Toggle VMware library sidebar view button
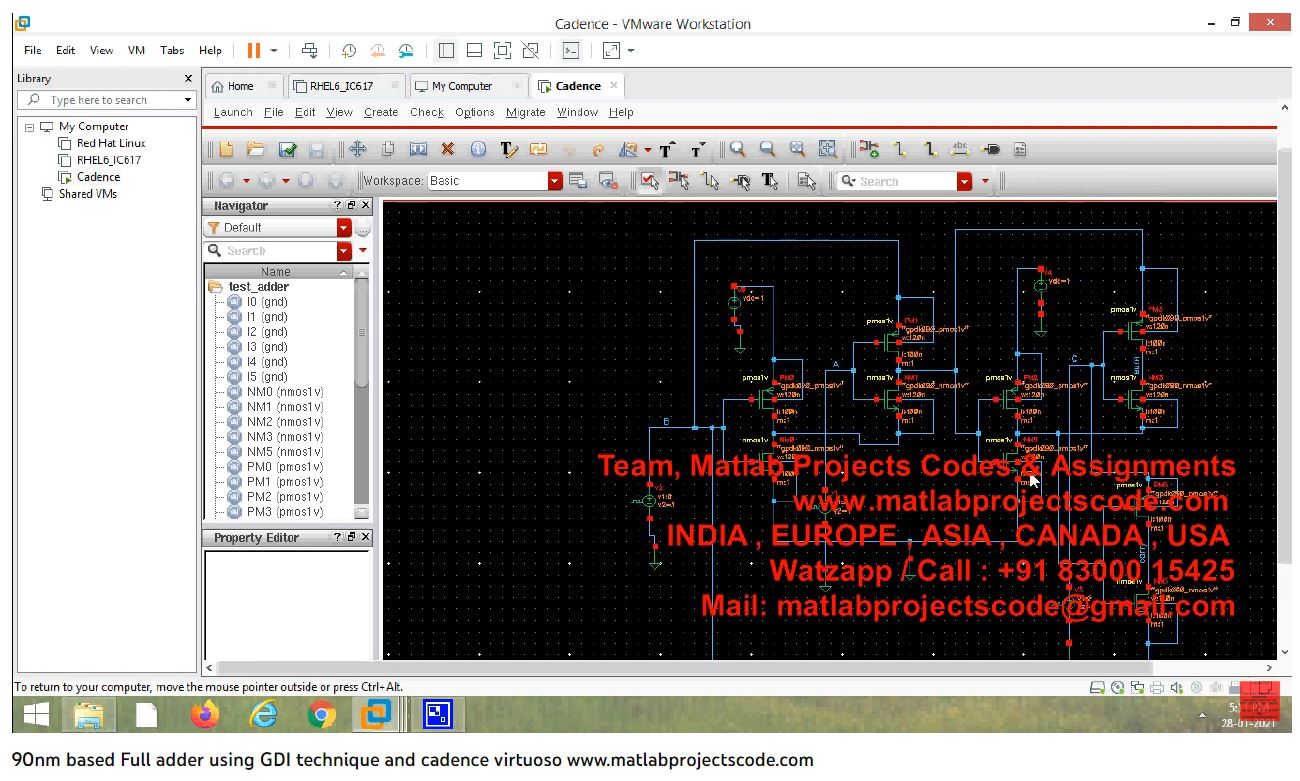 pyautogui.click(x=446, y=50)
